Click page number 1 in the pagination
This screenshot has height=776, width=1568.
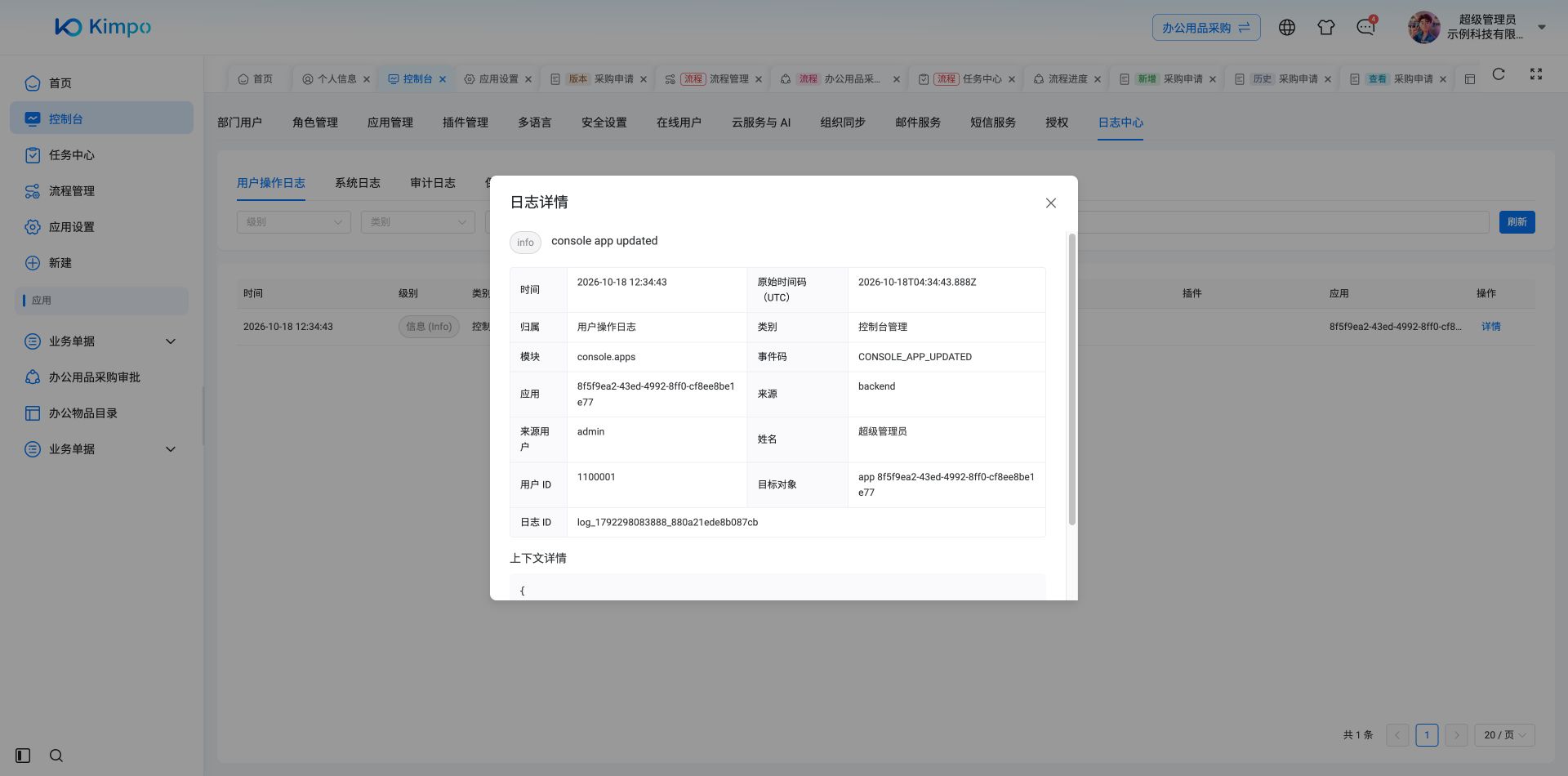click(x=1427, y=735)
